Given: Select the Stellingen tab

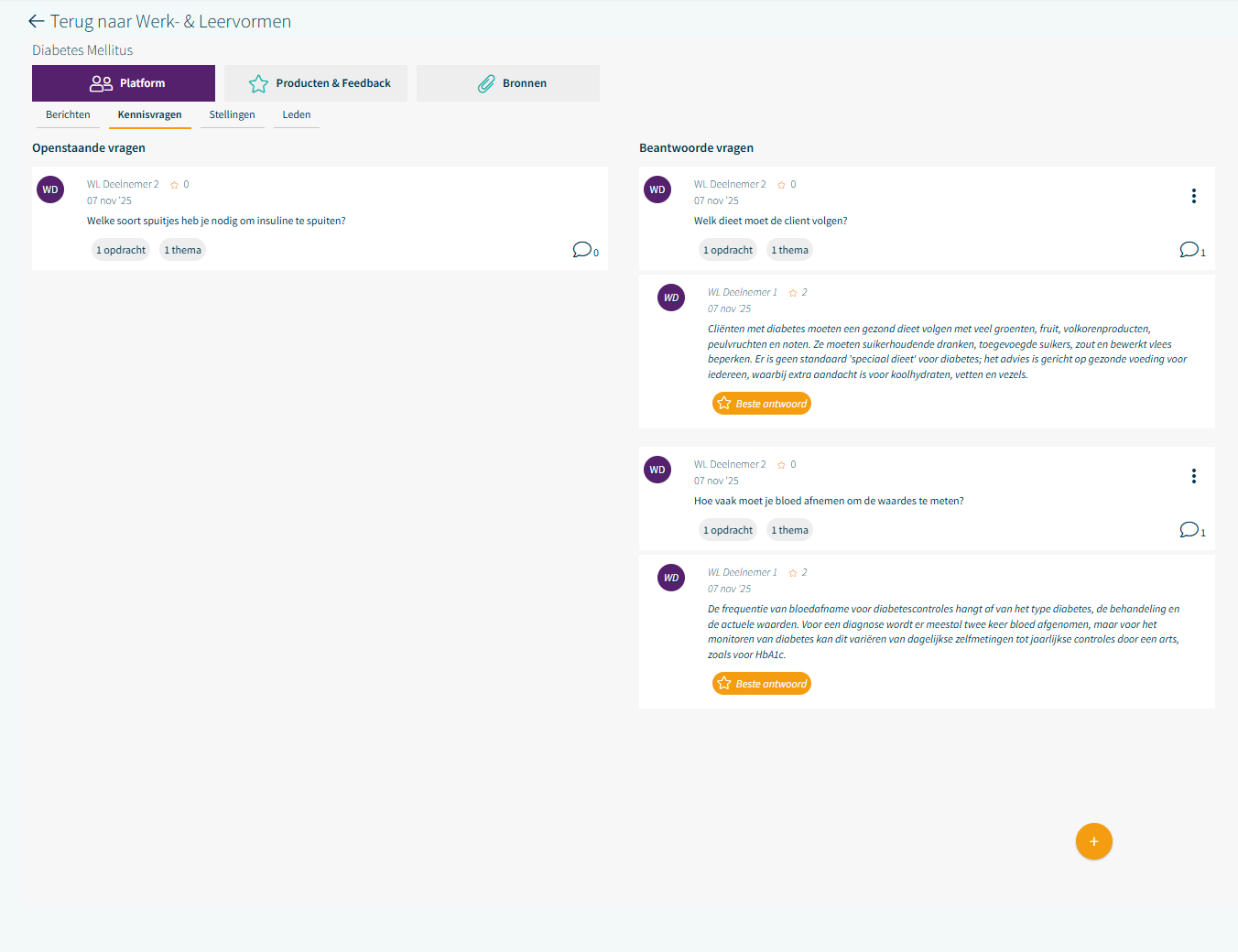Looking at the screenshot, I should coord(232,115).
